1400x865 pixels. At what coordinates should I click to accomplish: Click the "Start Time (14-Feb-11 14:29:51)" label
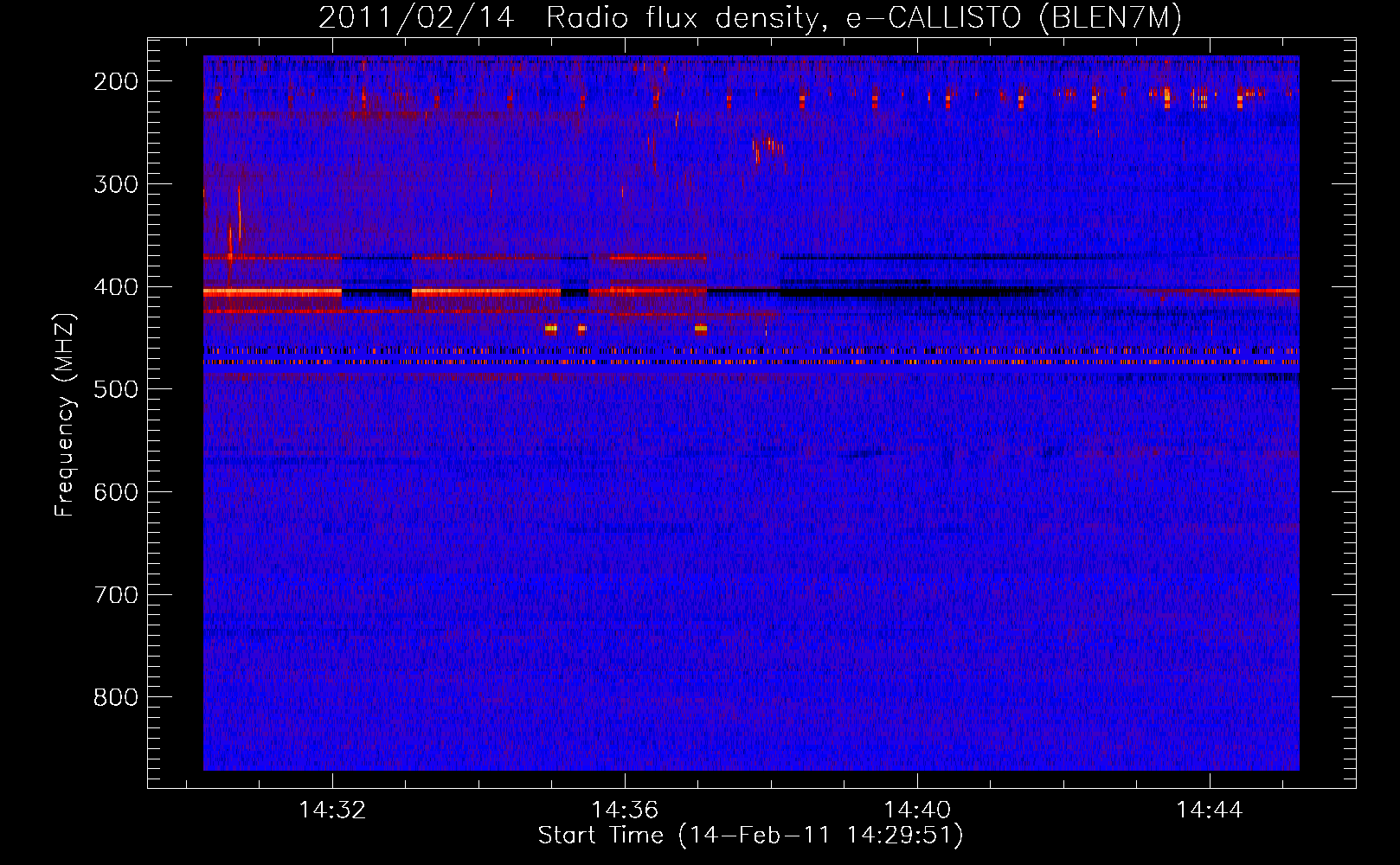[x=750, y=836]
